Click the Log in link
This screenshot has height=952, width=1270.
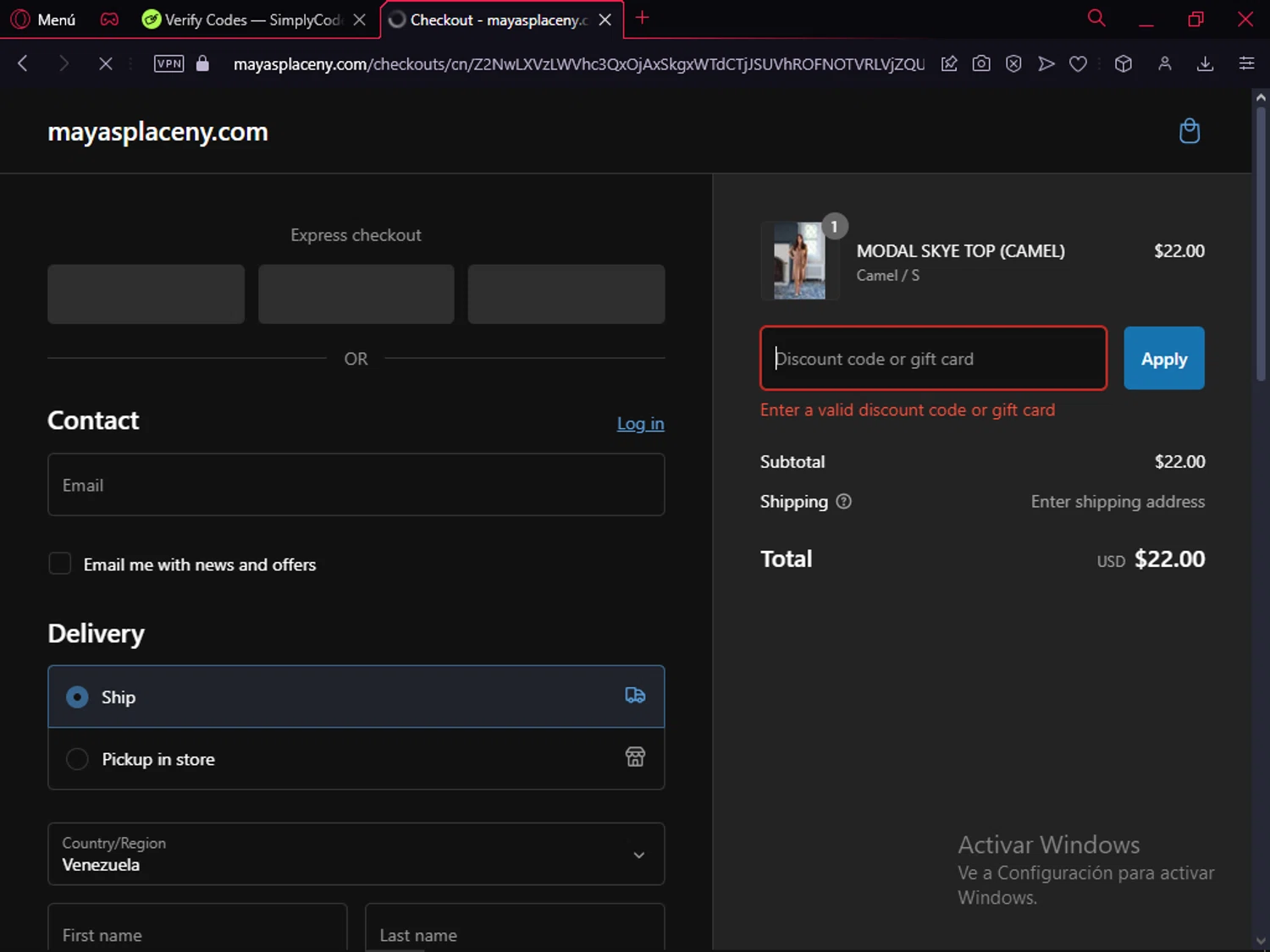point(640,423)
